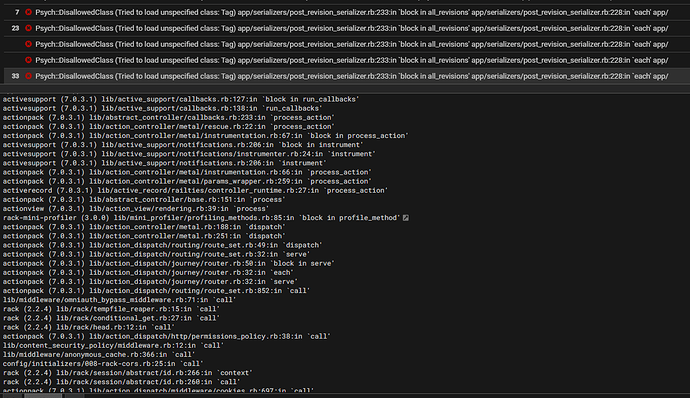Click the metal.rb:251 'dispatch' line

point(144,236)
